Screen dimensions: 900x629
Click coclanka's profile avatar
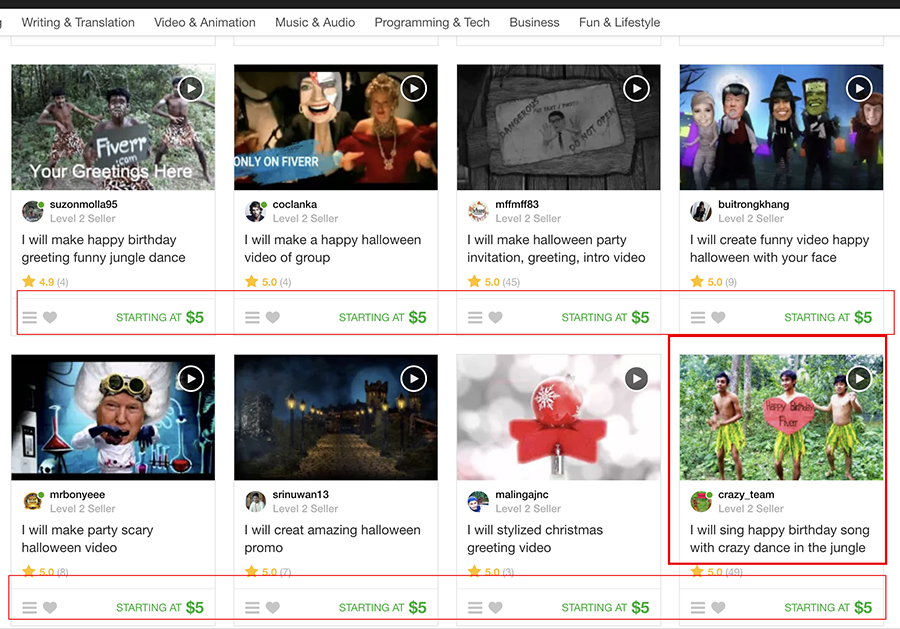(x=255, y=211)
